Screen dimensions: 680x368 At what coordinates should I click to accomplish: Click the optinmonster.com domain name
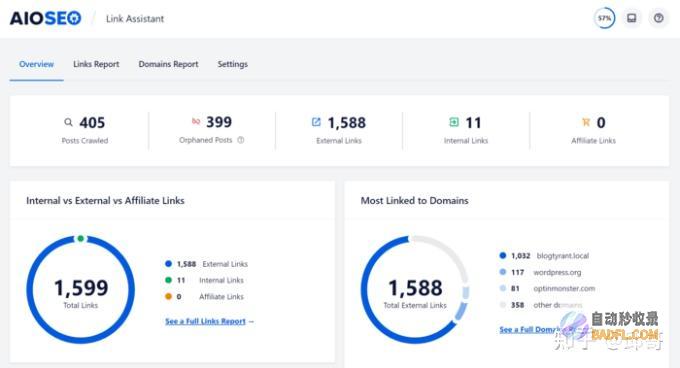(564, 288)
